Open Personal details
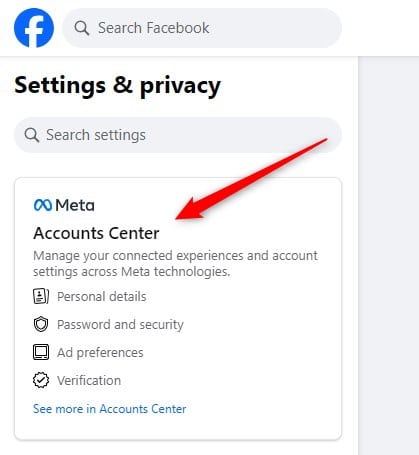Screen dimensions: 419x455 [x=102, y=296]
